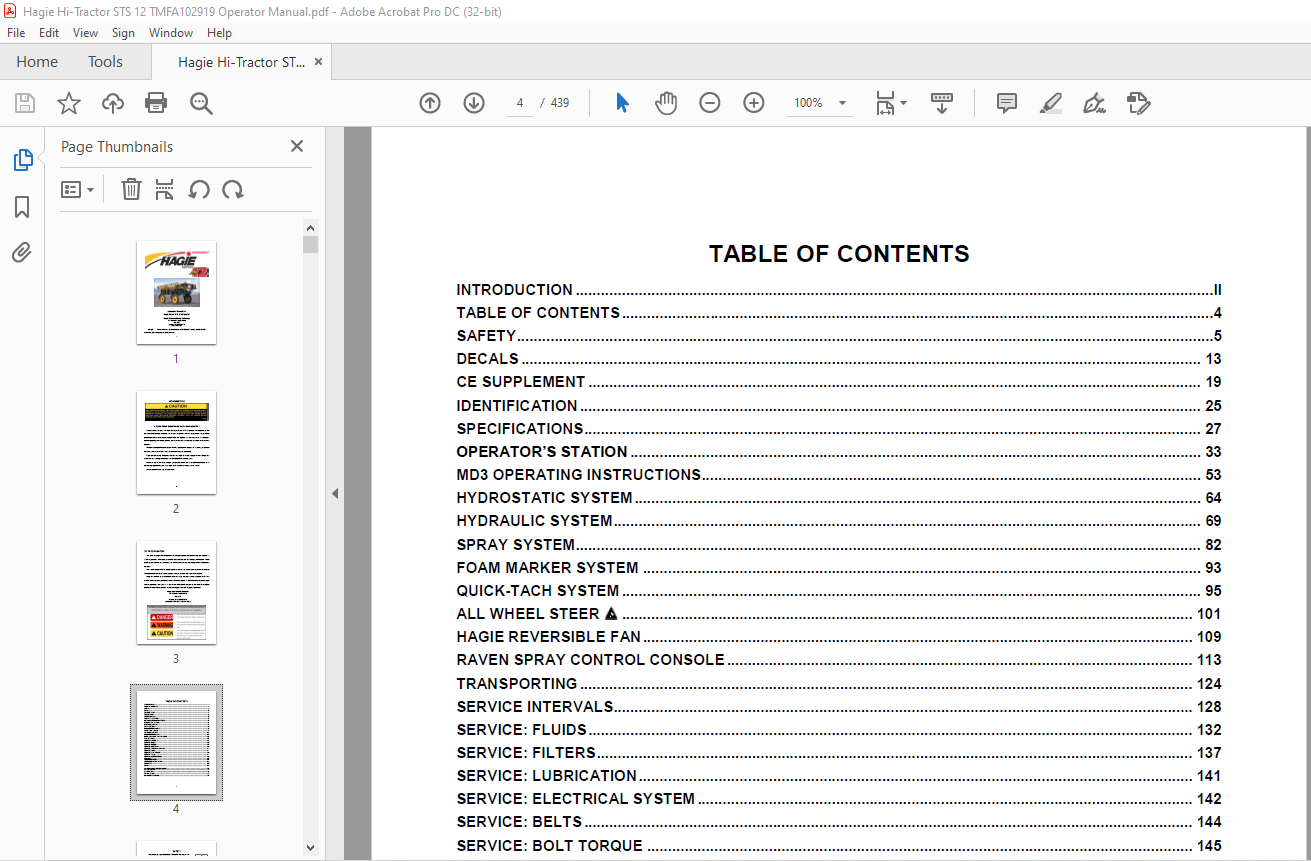Collapse the navigation pane arrow
Viewport: 1311px width, 861px height.
335,493
